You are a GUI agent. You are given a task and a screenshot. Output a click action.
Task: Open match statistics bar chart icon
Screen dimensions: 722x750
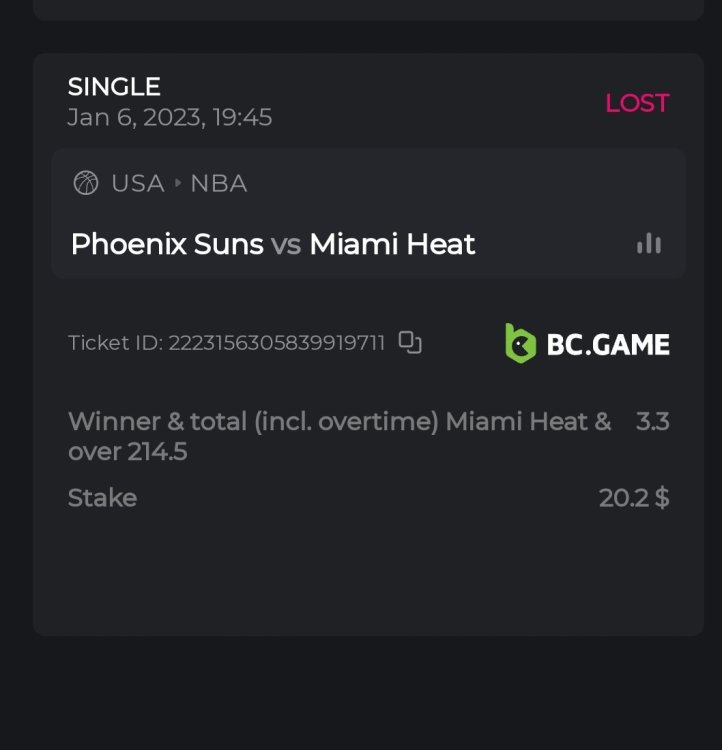(x=649, y=244)
